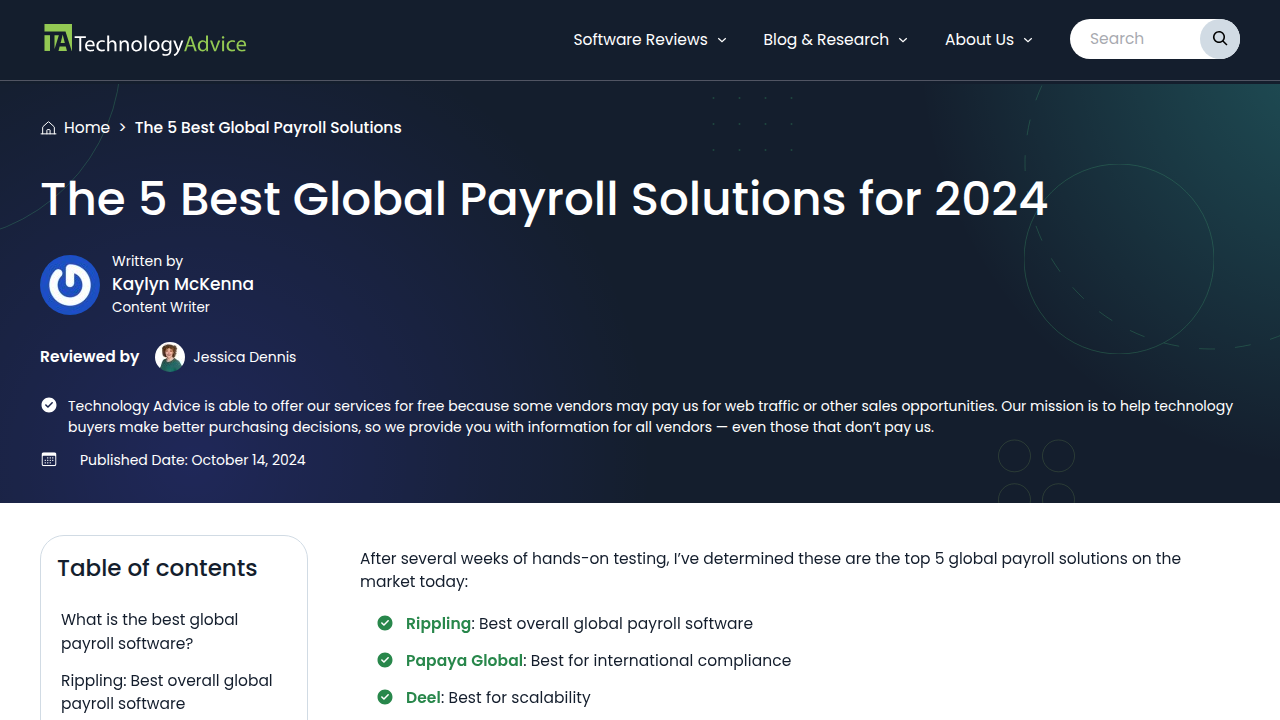Click 'Published Date: October 14, 2024' text
Screen dimensions: 1280x720
(193, 460)
